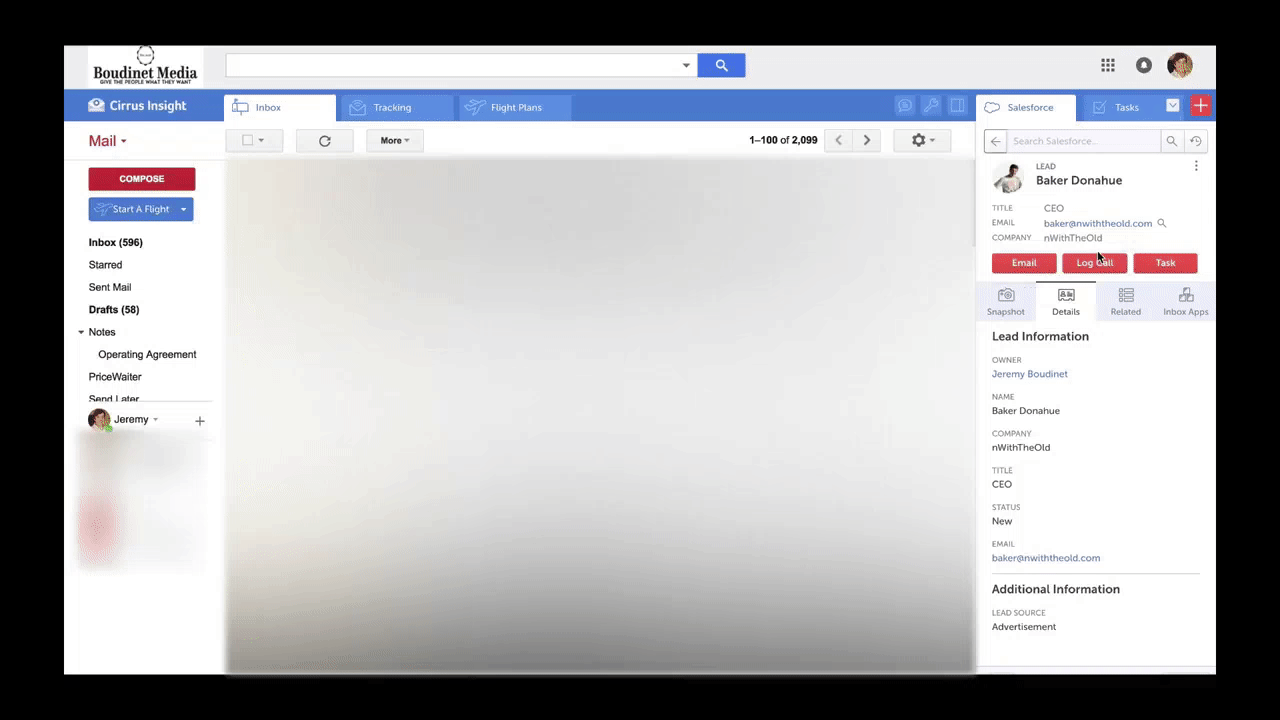Open the gear settings dropdown
This screenshot has height=720, width=1280.
(x=922, y=141)
